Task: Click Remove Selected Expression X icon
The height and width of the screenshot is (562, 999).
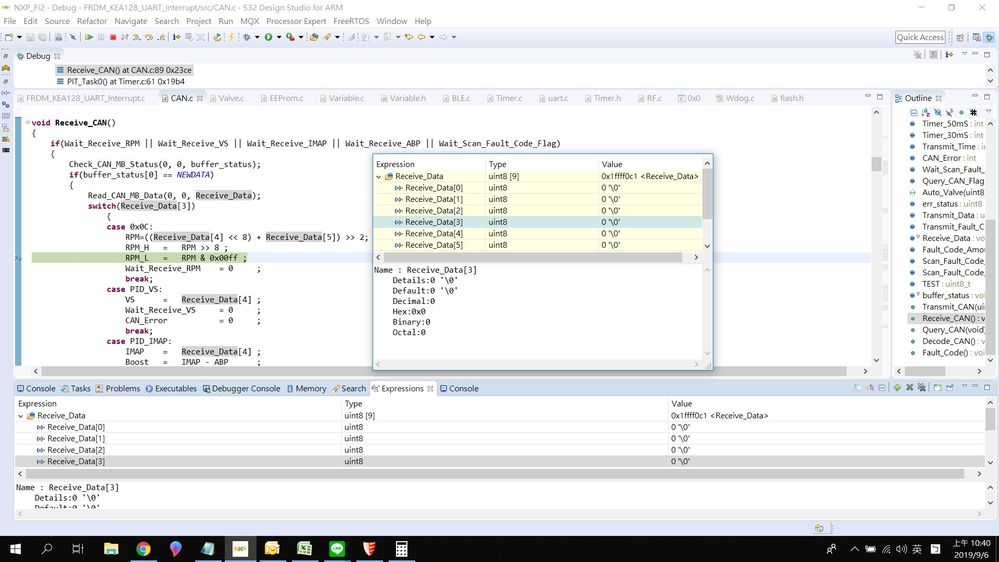Action: pyautogui.click(x=909, y=387)
